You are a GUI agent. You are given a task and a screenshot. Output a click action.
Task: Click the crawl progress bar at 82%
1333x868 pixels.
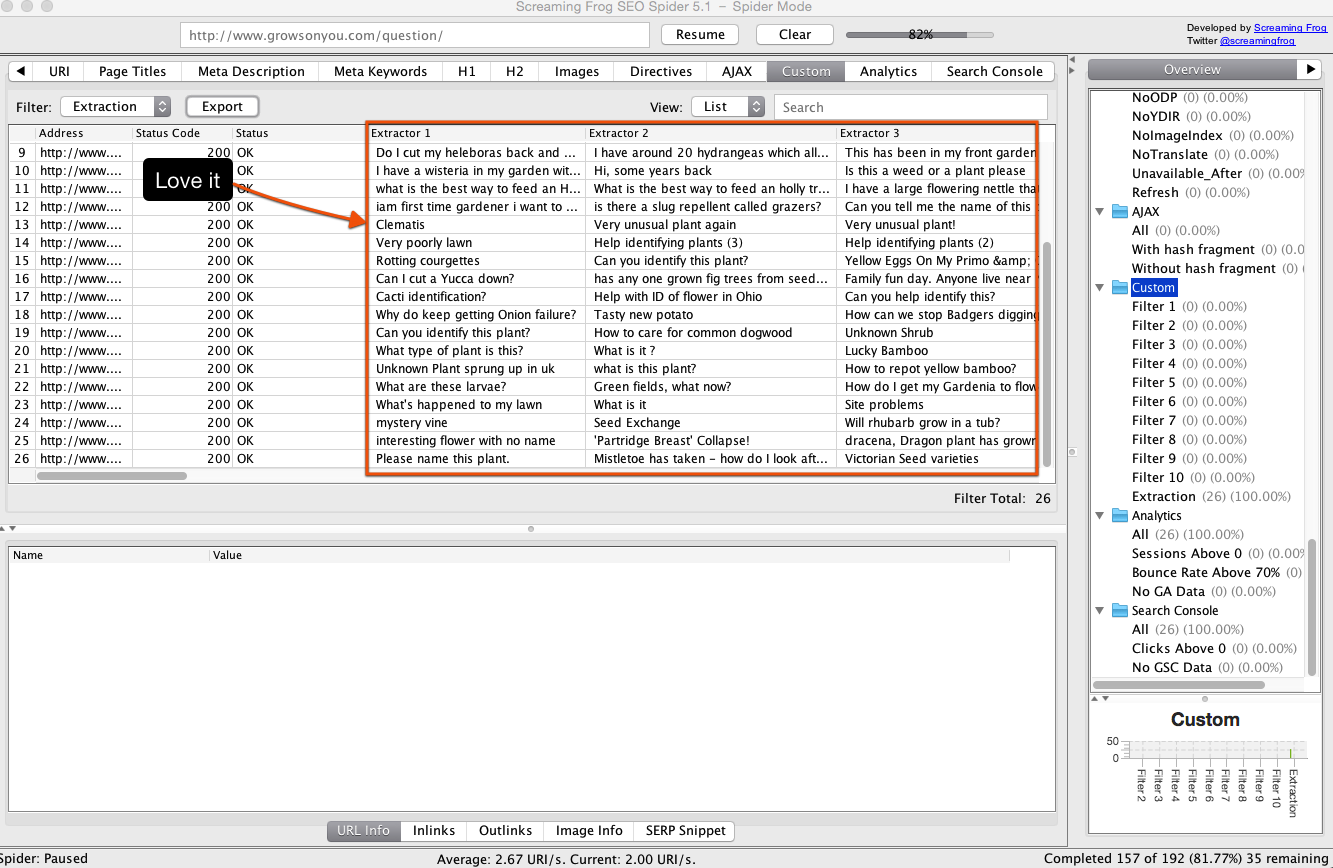(x=920, y=34)
